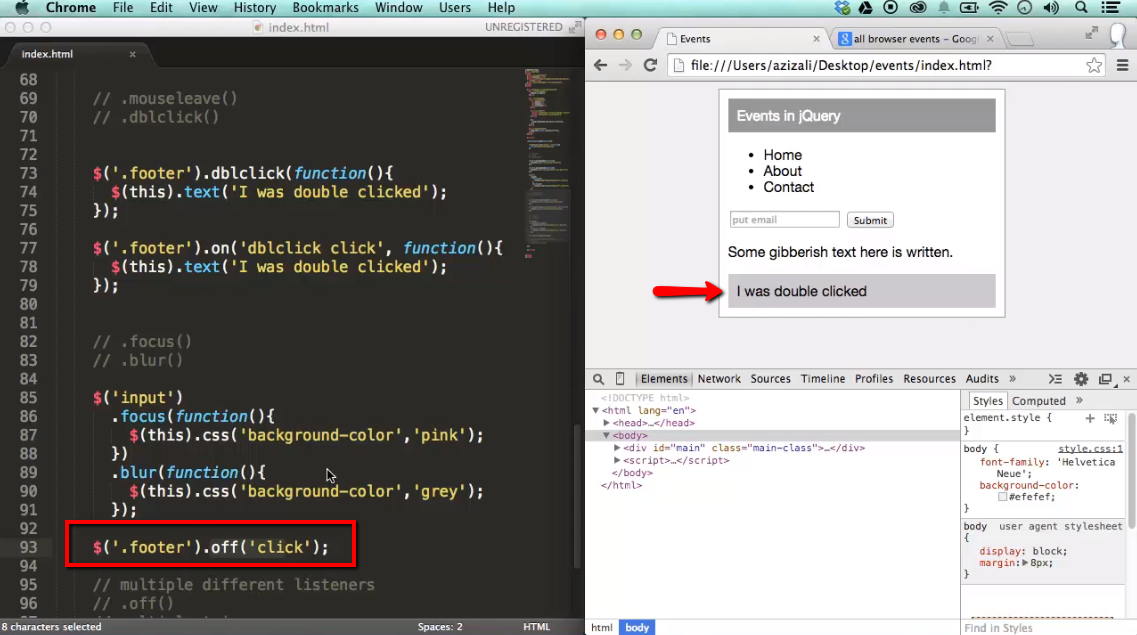Click the new style rule plus icon
This screenshot has width=1137, height=635.
coord(1090,418)
